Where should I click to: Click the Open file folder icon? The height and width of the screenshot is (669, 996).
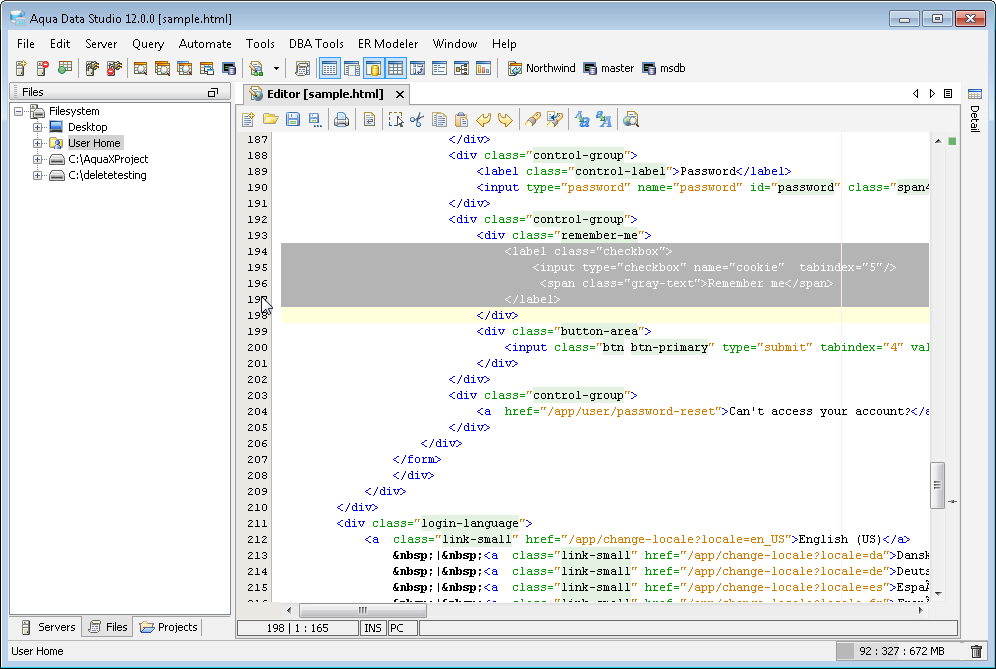[x=270, y=120]
